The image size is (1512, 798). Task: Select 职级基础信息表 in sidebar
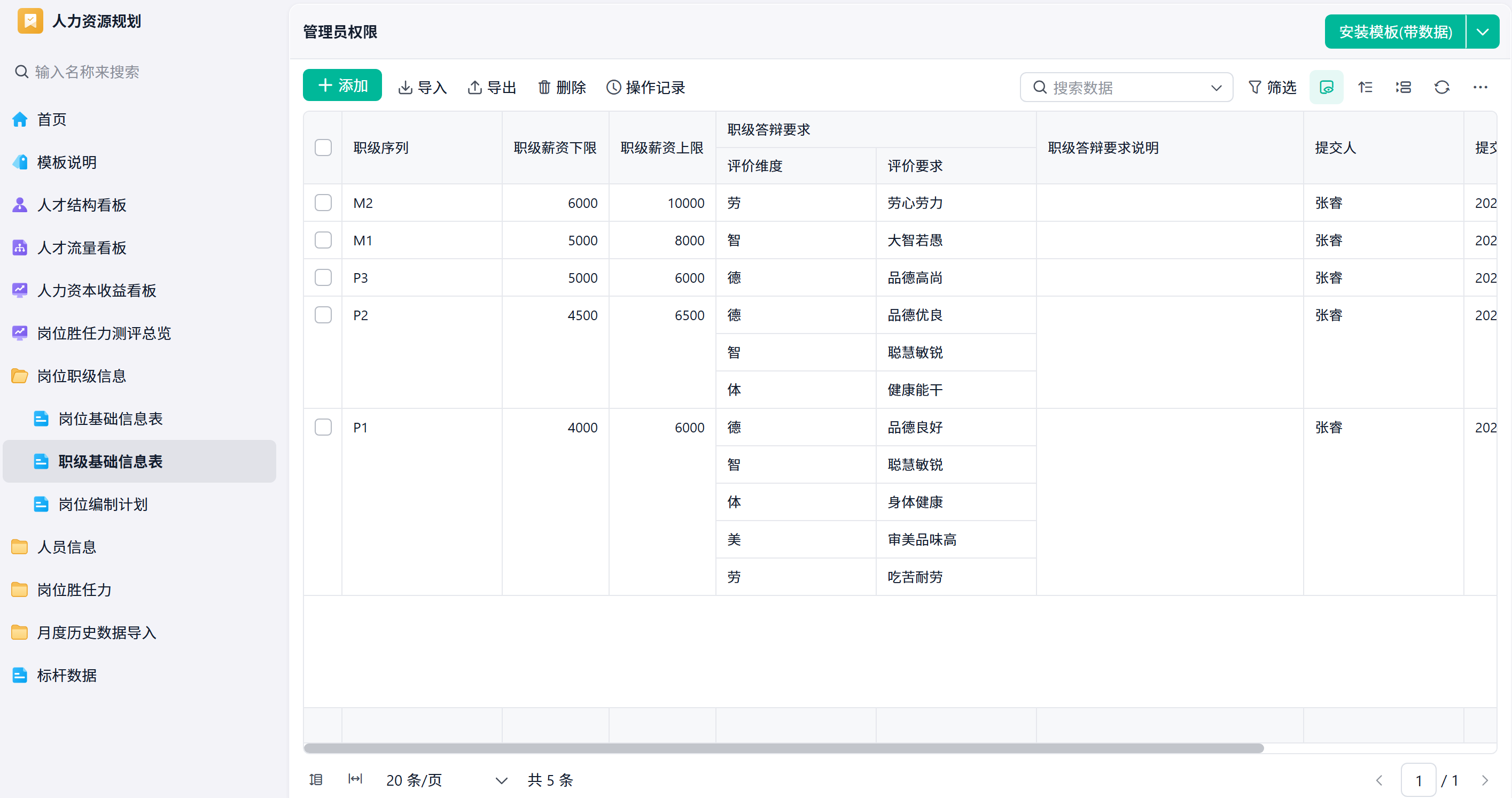139,462
